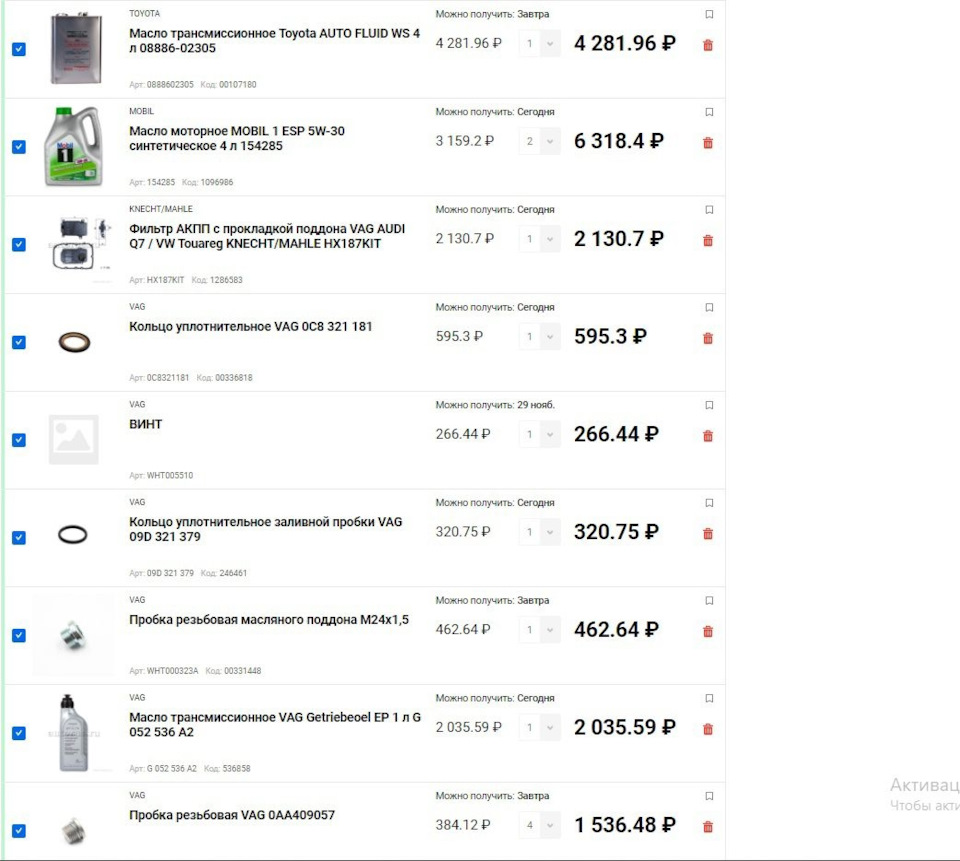Expand quantity selector for Toyota AUTO FLUID WS

pos(540,43)
